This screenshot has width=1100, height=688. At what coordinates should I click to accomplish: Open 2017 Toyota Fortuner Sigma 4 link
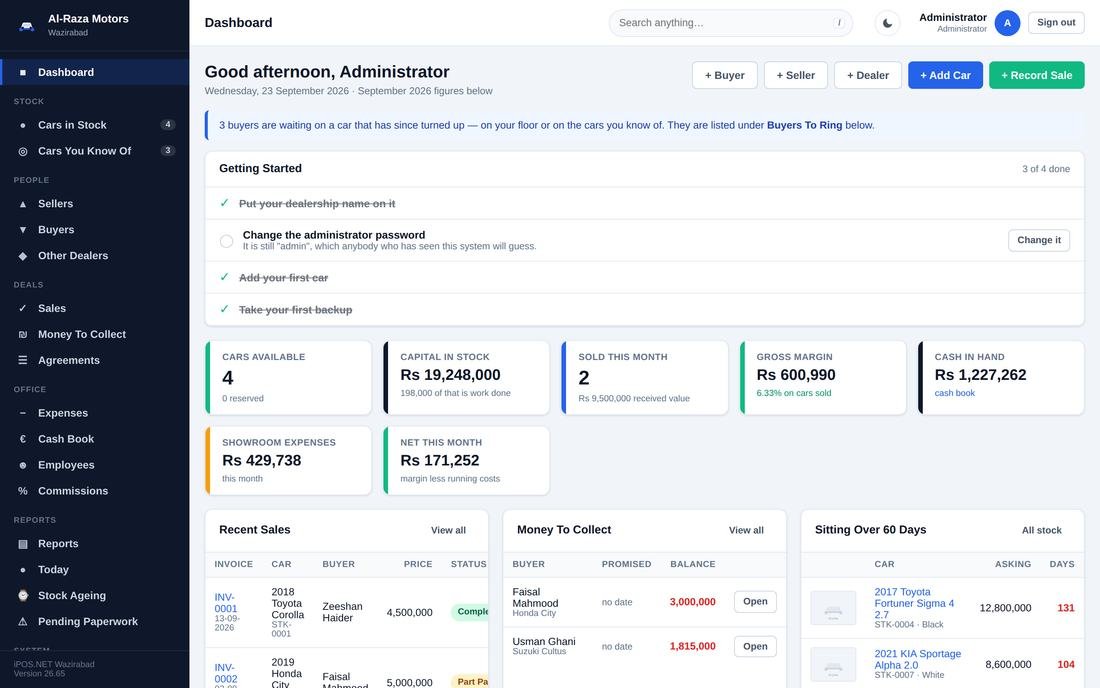click(914, 603)
